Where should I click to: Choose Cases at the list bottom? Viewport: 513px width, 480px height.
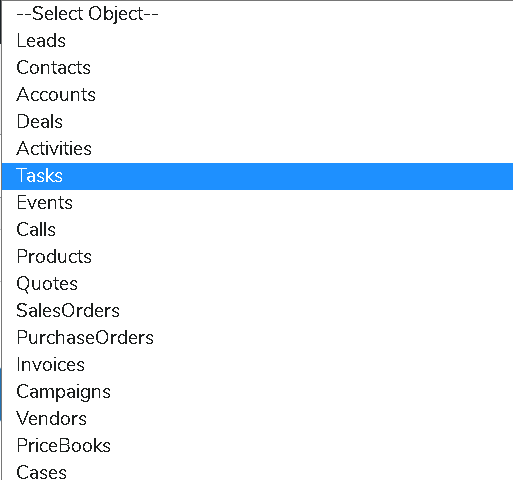point(257,471)
